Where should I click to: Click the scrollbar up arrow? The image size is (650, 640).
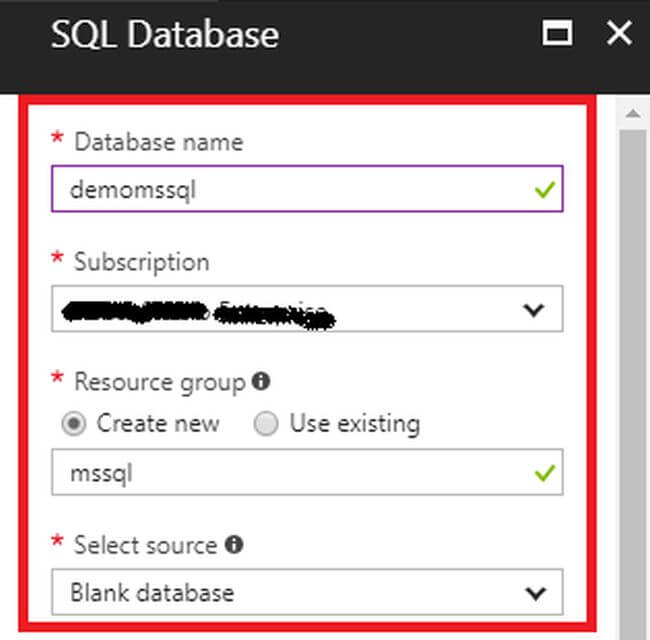coord(631,113)
